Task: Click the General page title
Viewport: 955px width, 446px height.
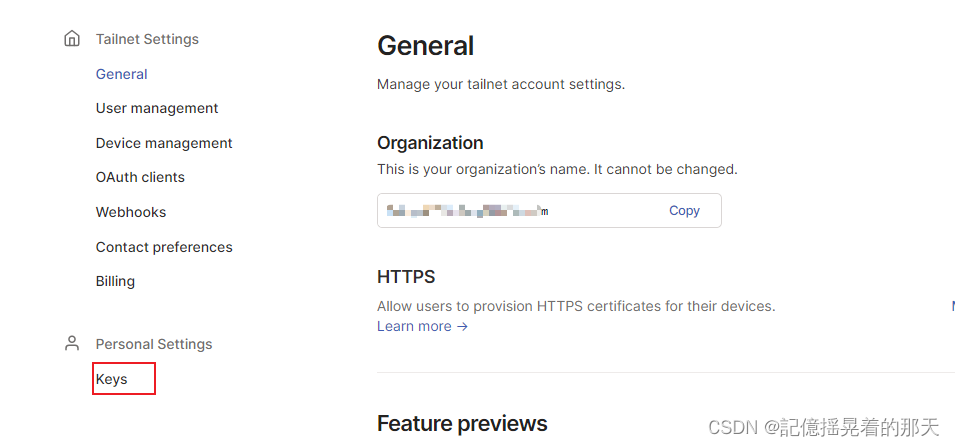Action: point(426,46)
